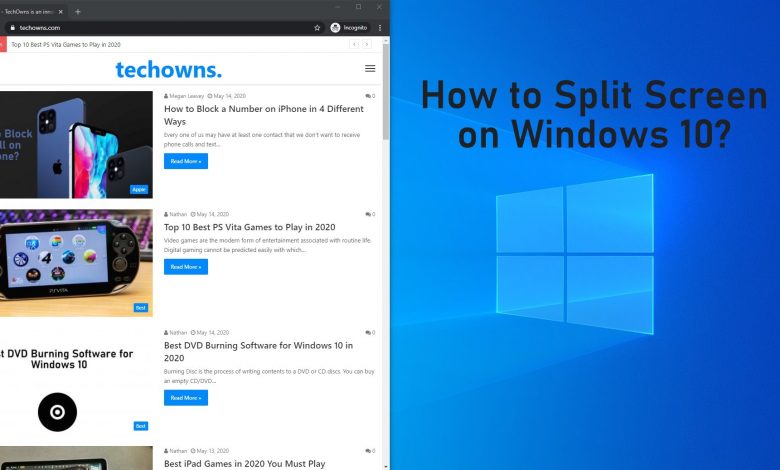Click Best tag on DVD Burning thumbnail
Image resolution: width=780 pixels, height=470 pixels.
coord(141,426)
